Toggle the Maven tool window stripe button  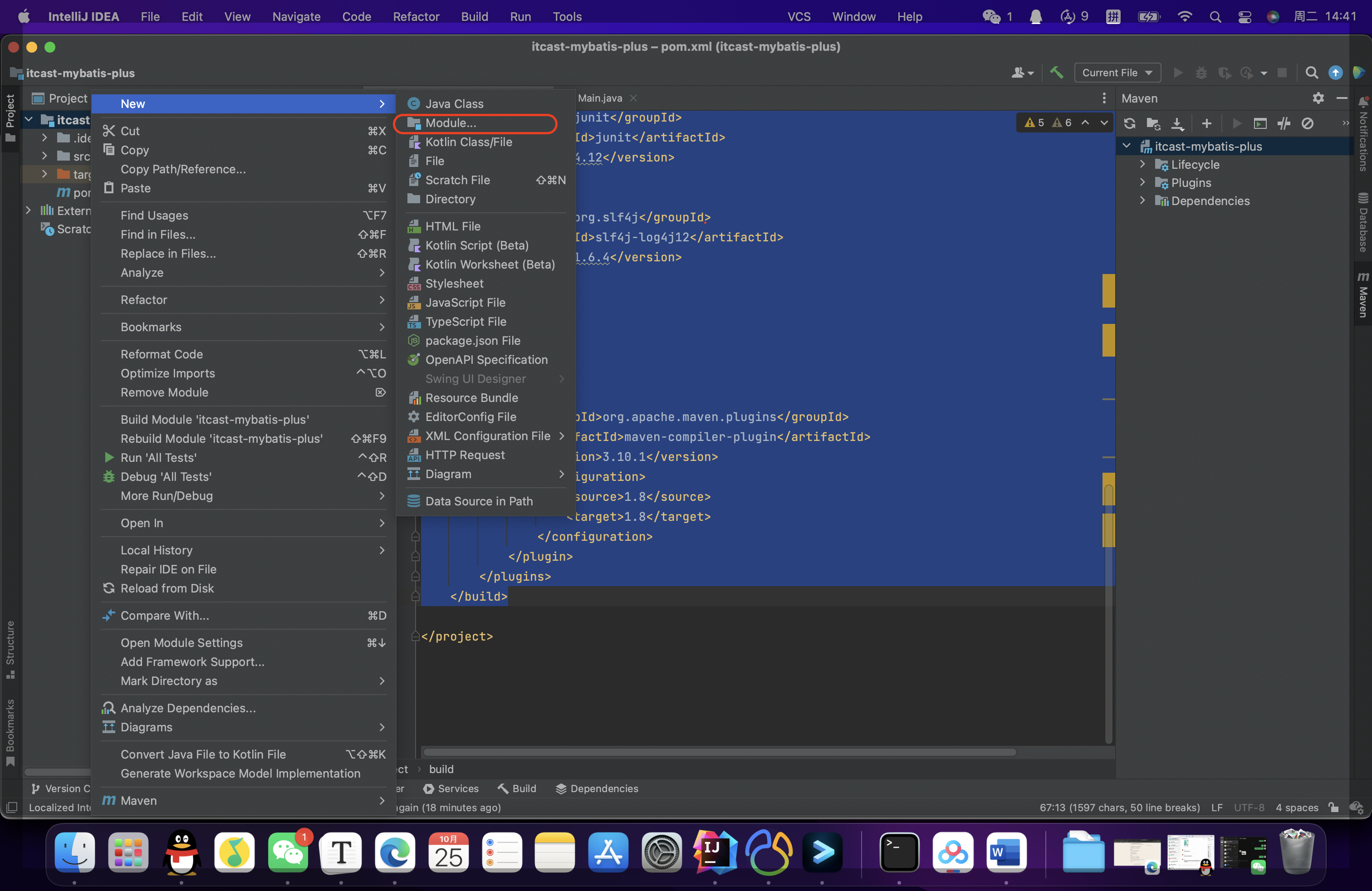point(1363,294)
